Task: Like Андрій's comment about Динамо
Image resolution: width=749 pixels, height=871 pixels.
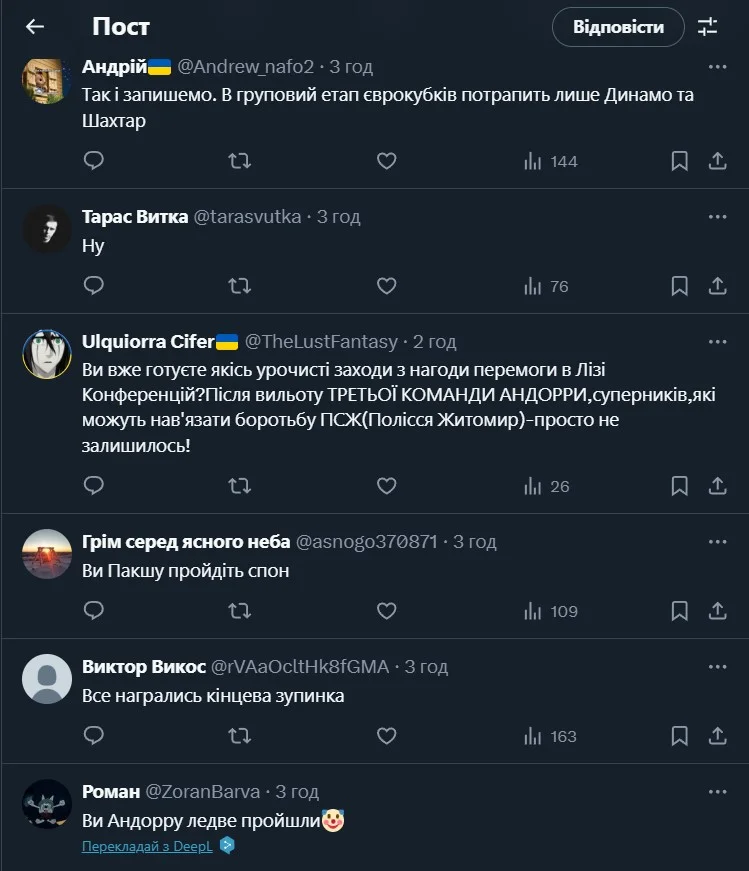Action: pos(386,161)
